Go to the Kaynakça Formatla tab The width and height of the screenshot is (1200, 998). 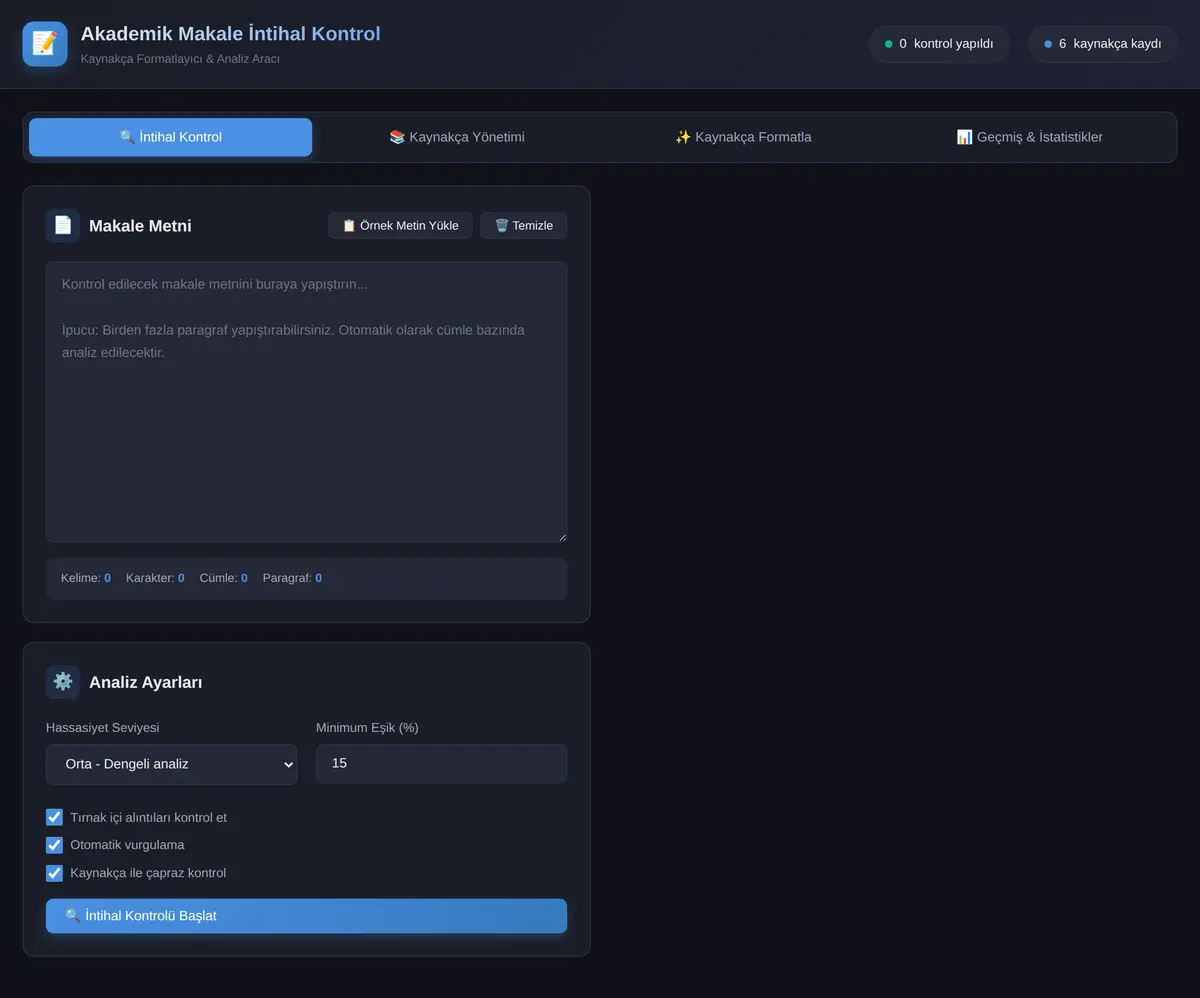[x=743, y=137]
